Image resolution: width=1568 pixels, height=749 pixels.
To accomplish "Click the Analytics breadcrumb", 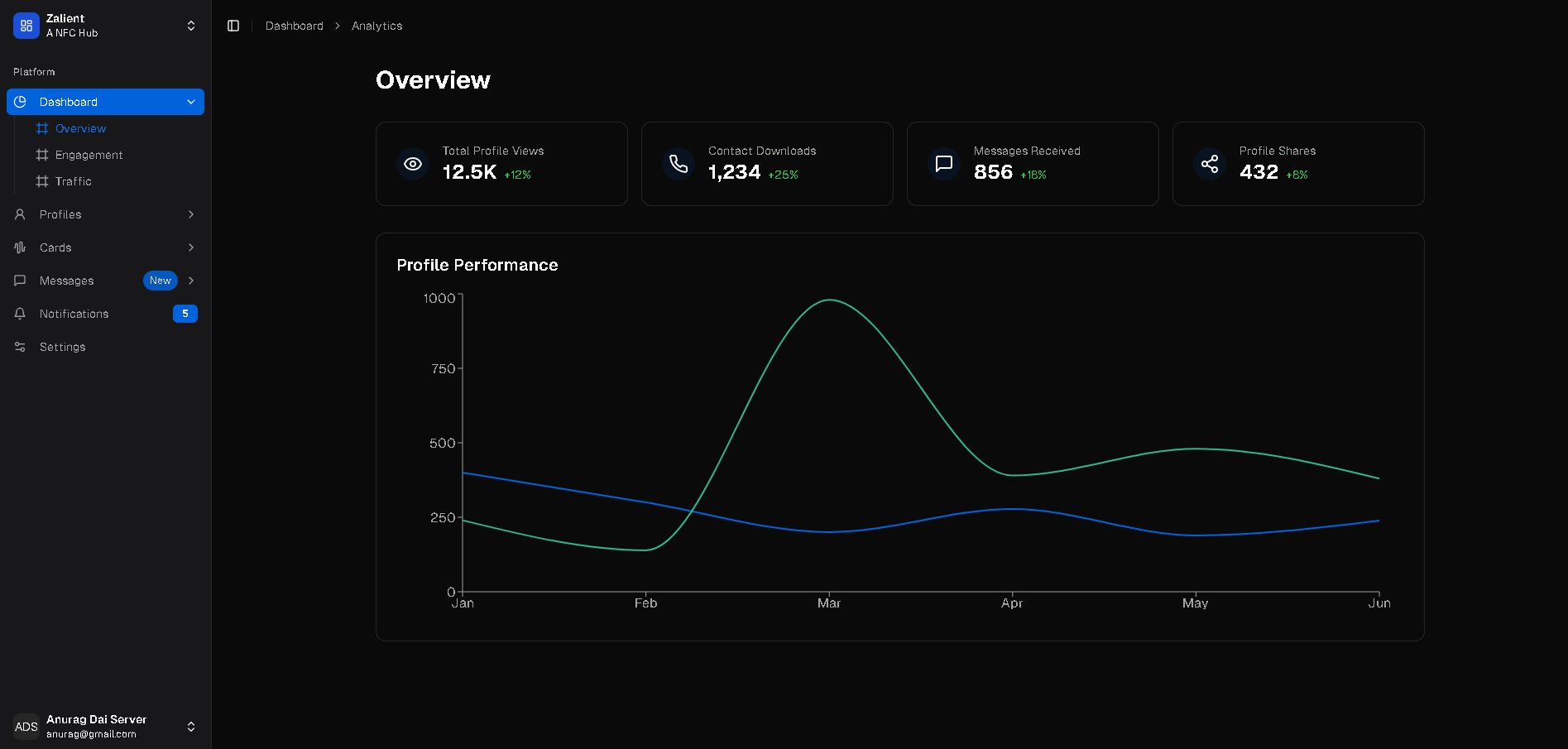I will [x=377, y=26].
